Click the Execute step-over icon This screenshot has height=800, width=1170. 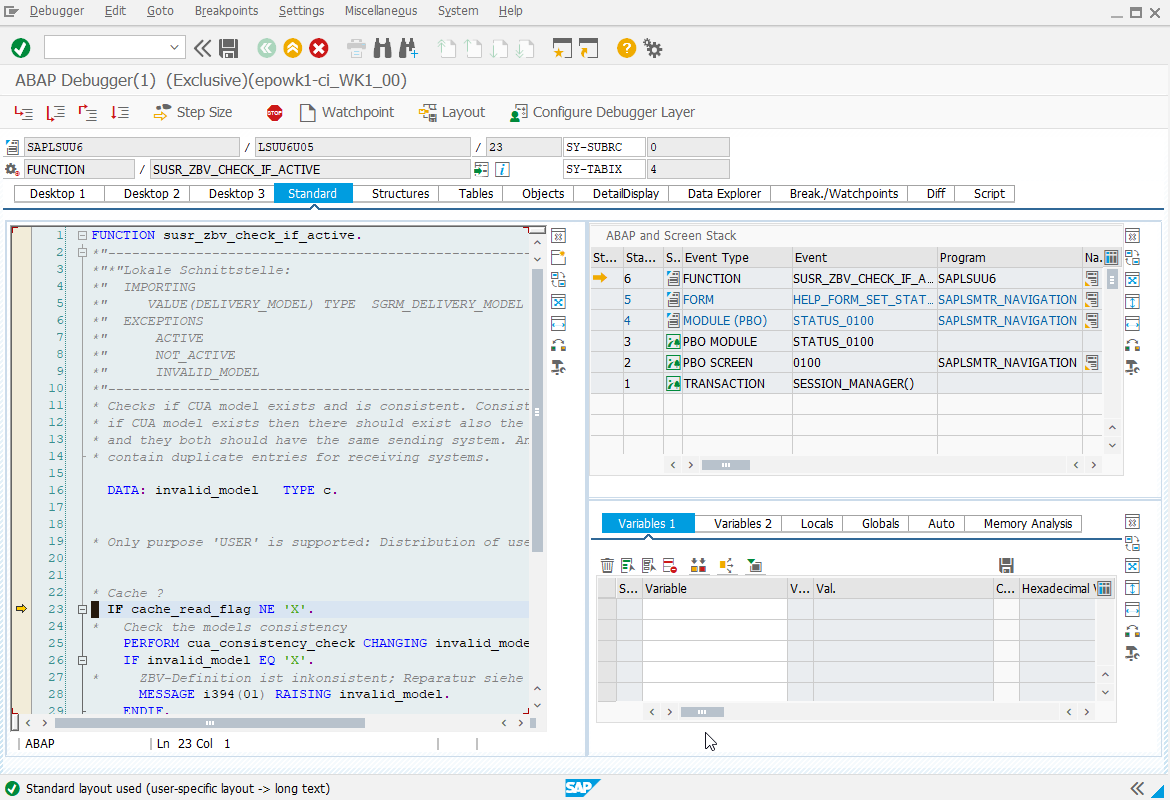(x=55, y=113)
